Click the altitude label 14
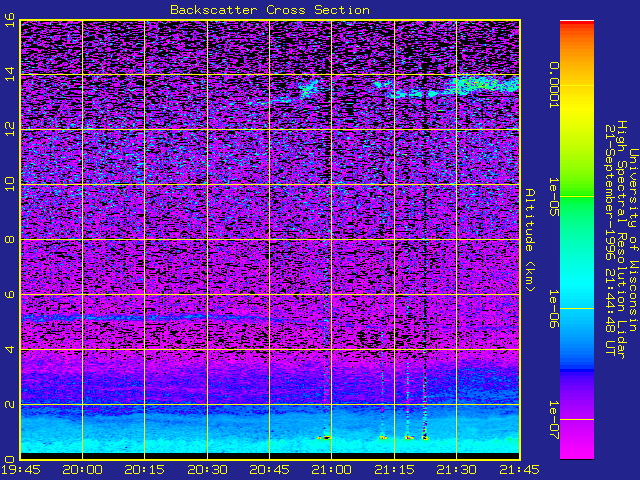 coord(10,75)
